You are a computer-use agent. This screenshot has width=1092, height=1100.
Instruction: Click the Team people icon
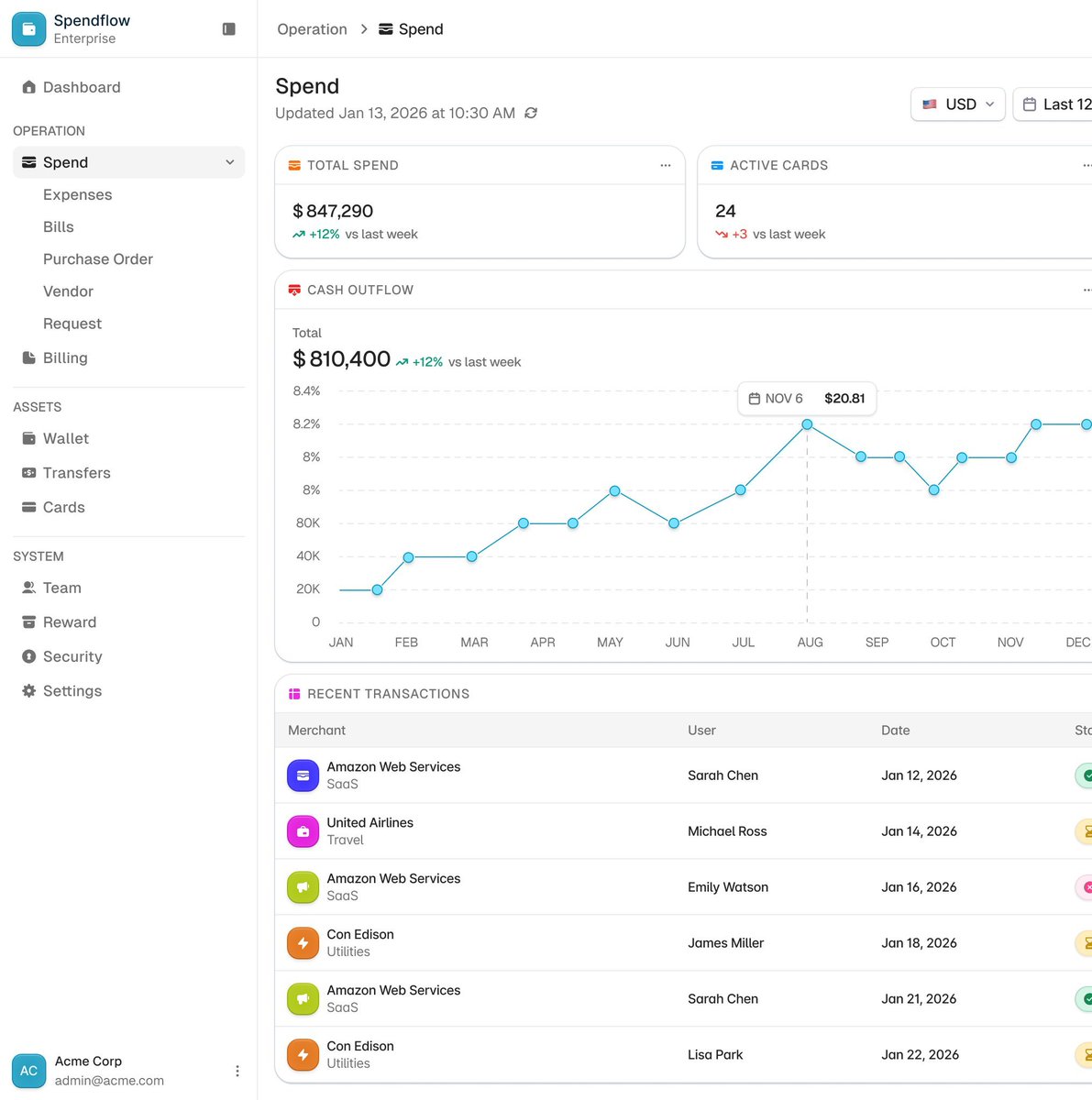[x=28, y=588]
